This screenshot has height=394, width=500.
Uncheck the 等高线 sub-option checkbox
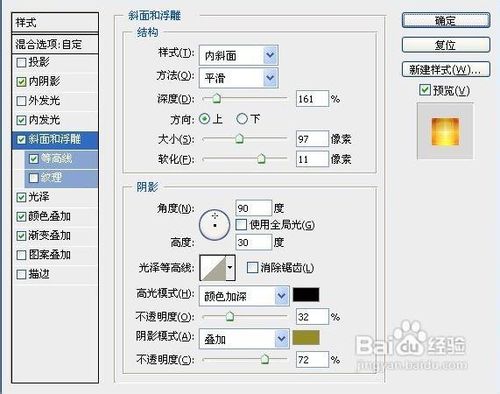coord(33,159)
